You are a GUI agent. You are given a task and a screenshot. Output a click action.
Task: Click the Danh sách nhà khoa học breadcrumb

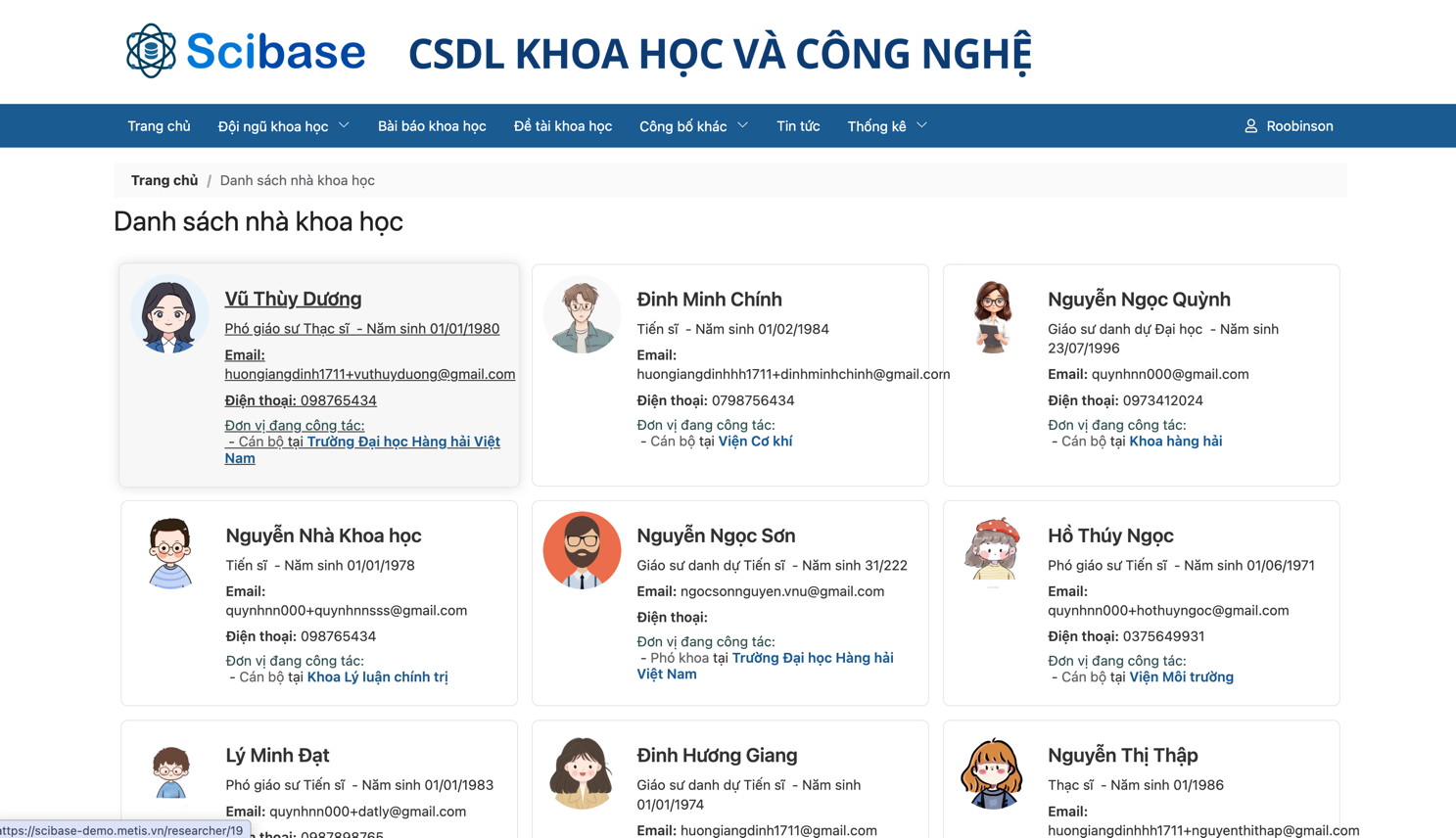point(297,180)
